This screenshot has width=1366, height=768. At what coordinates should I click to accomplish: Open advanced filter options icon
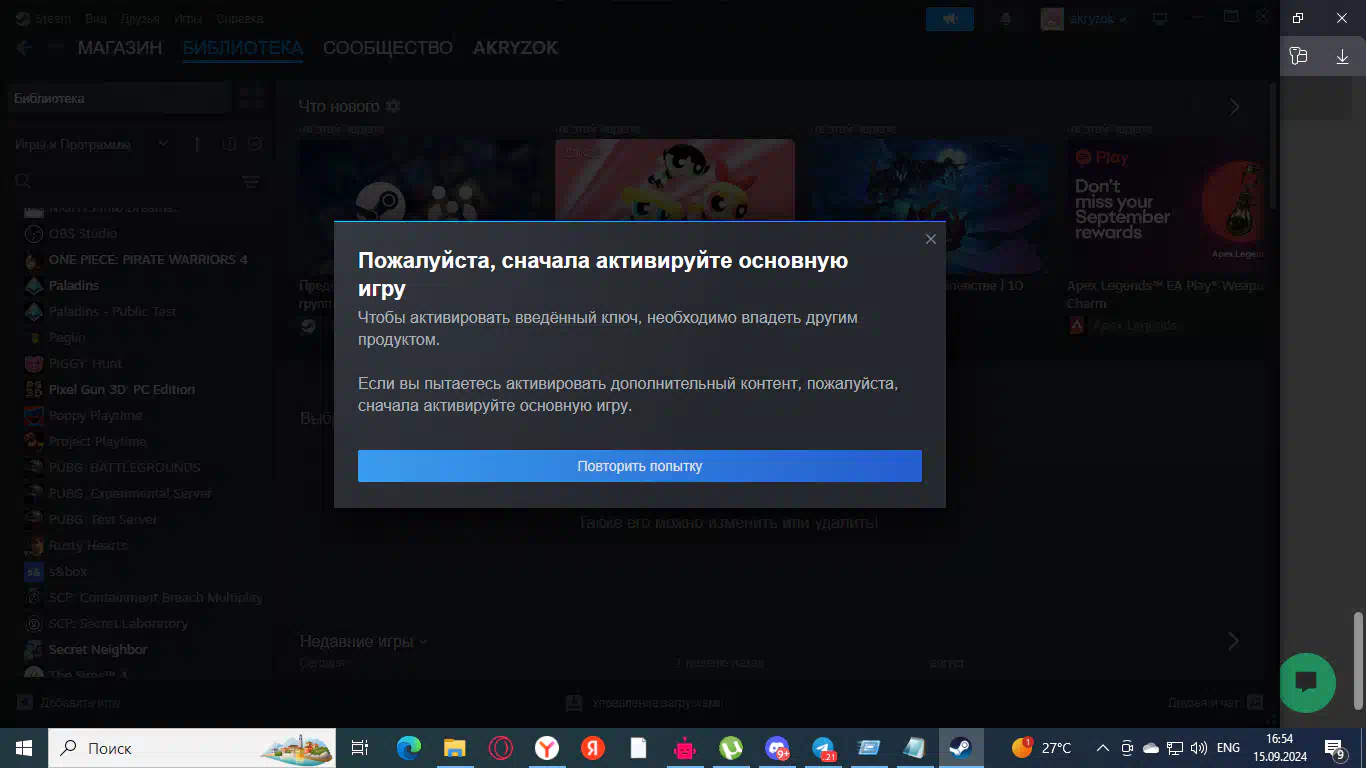(251, 181)
